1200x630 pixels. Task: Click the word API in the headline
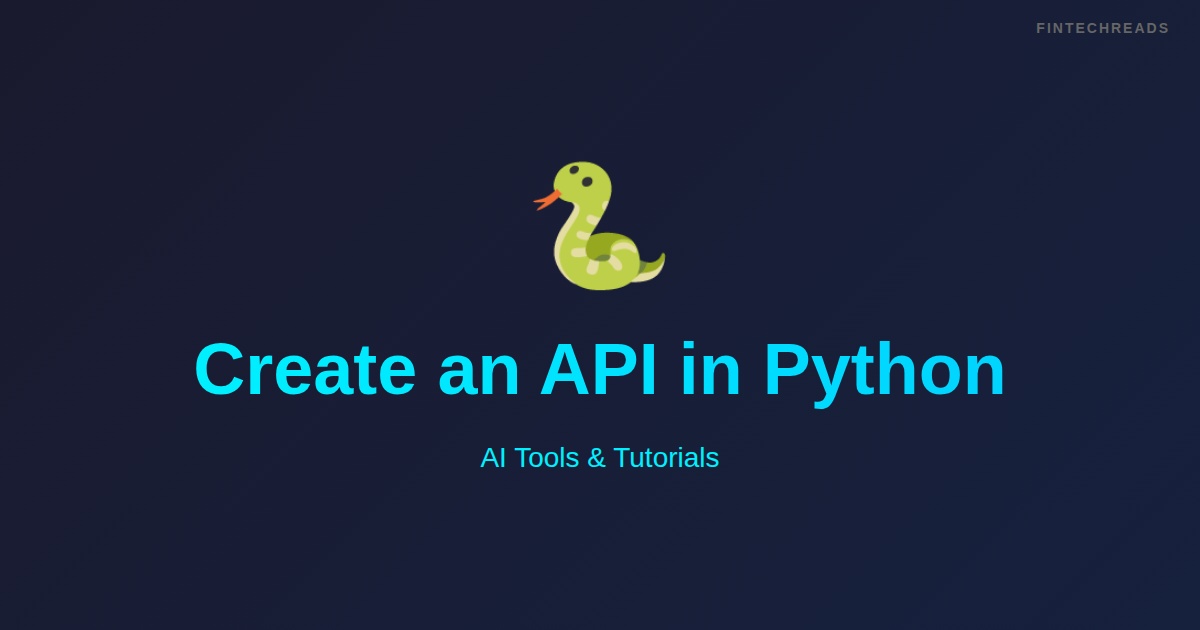click(599, 368)
